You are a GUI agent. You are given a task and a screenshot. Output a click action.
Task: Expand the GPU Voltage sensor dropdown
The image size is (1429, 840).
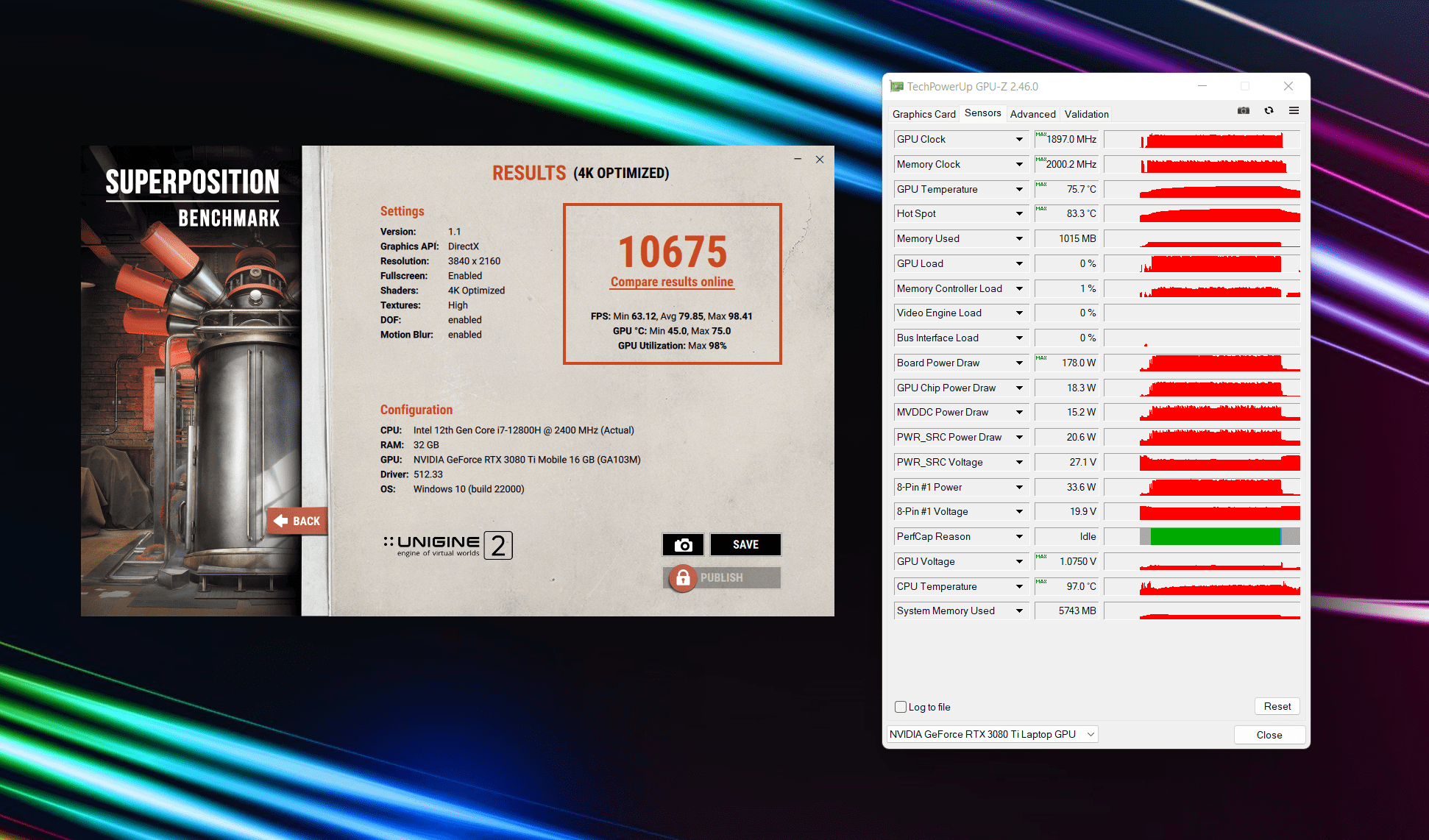pos(1019,561)
